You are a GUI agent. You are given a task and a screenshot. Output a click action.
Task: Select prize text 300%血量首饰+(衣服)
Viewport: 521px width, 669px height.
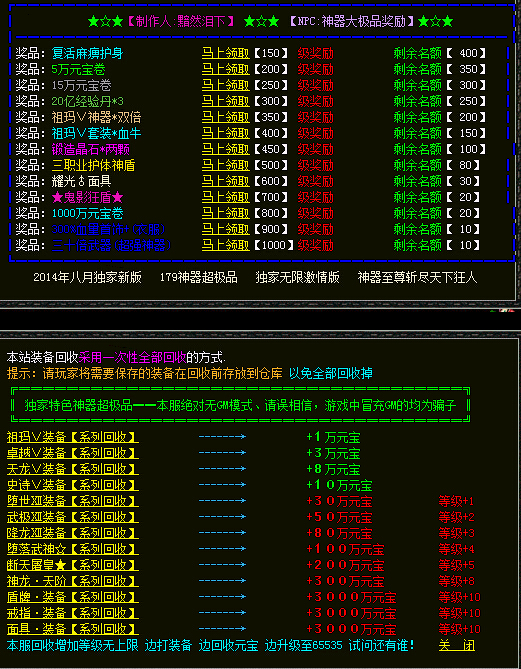tap(108, 230)
